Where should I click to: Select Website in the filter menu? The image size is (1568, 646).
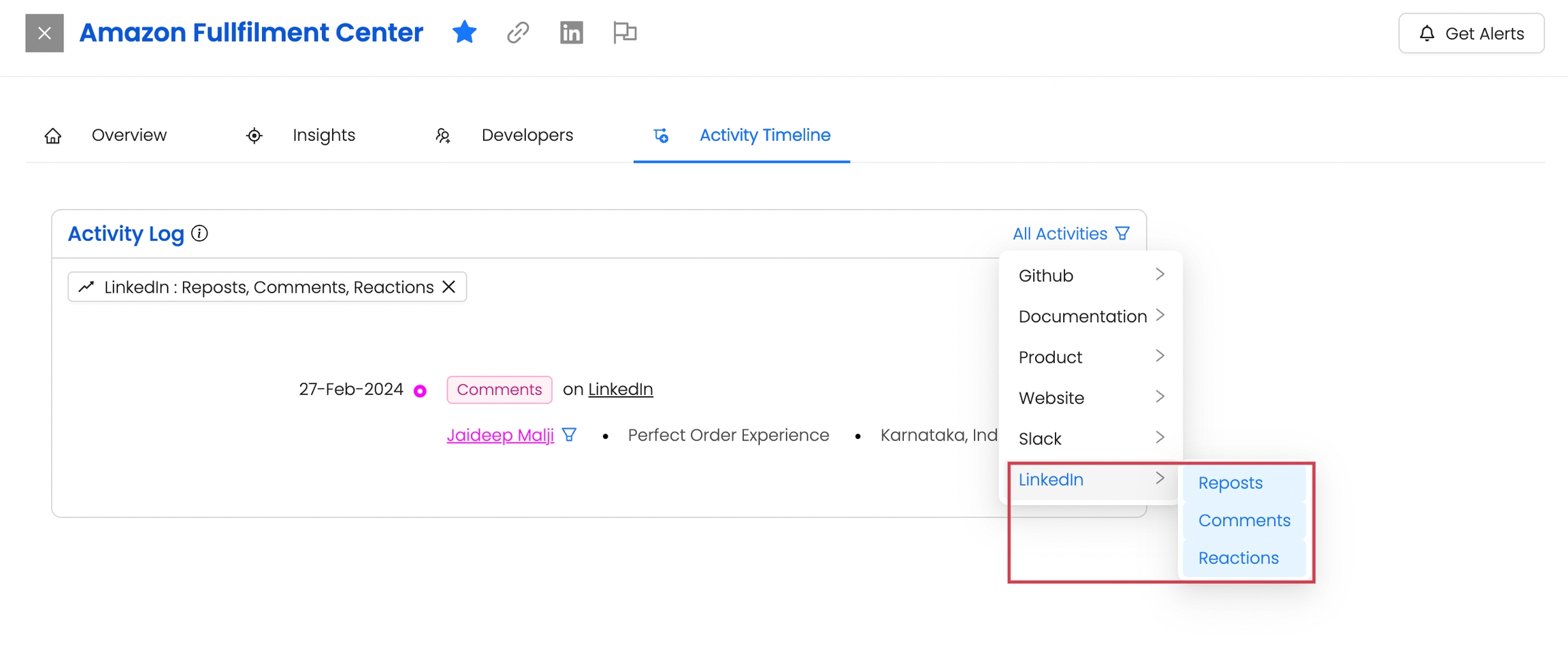1091,398
